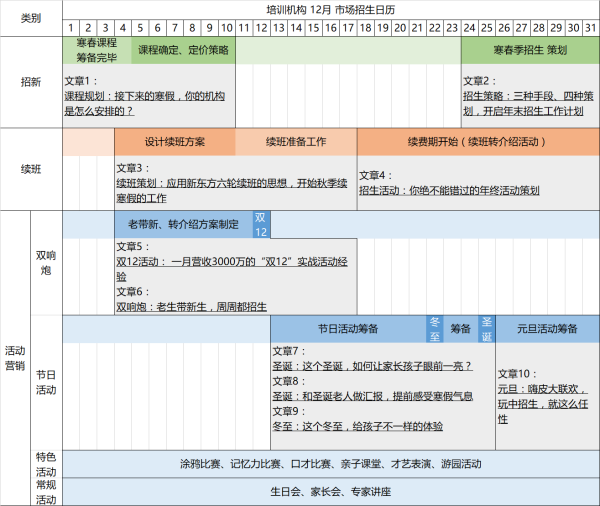Click the 筹备 block between 冬至 and 圣诞
The width and height of the screenshot is (600, 506).
pyautogui.click(x=461, y=329)
